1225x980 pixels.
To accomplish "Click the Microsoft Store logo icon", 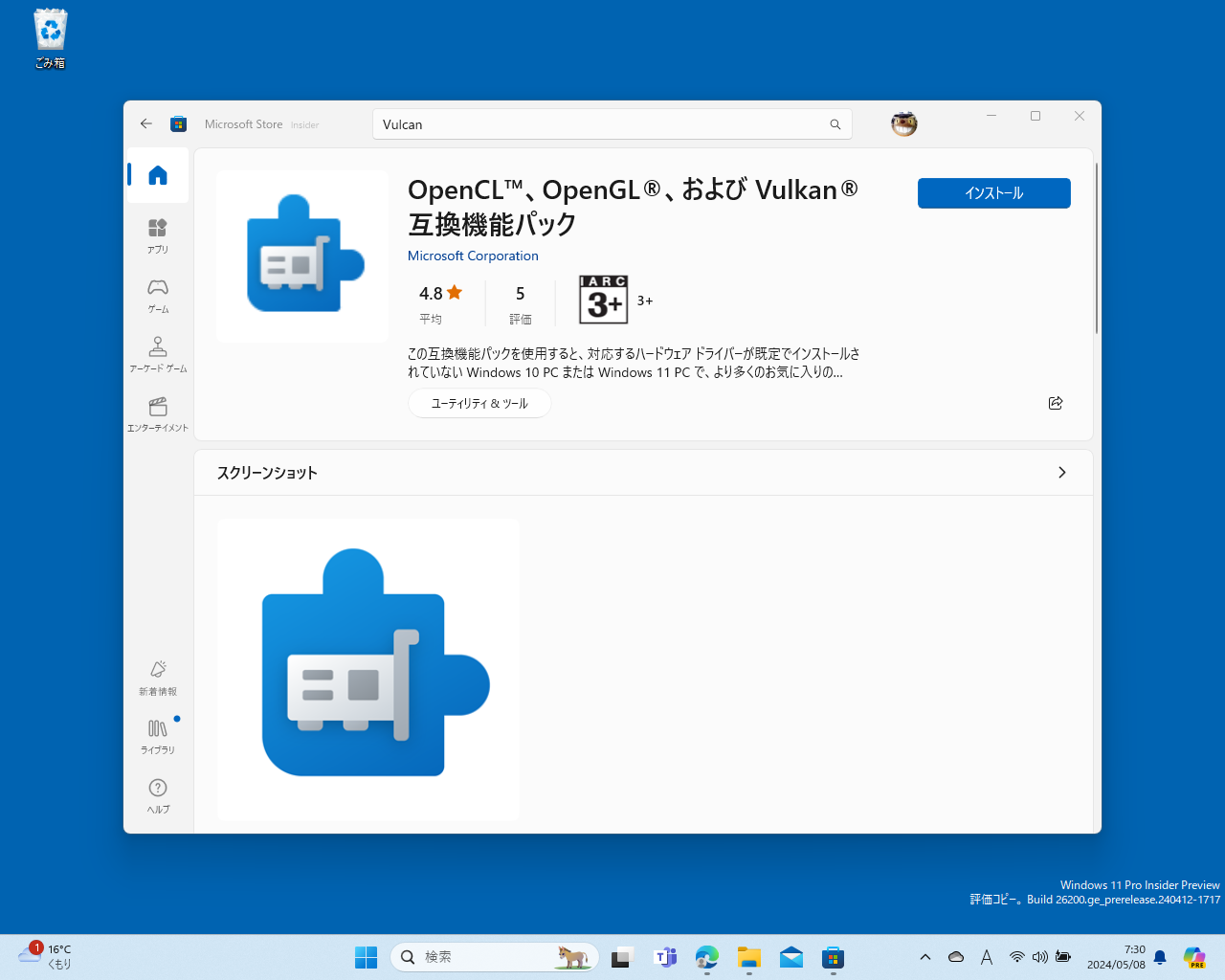I will coord(178,123).
